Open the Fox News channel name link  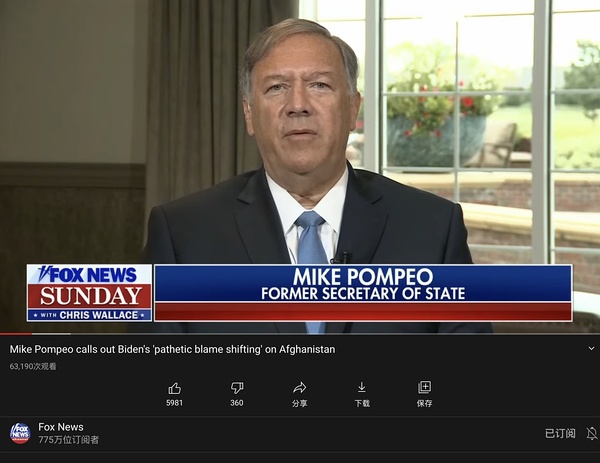tap(61, 427)
